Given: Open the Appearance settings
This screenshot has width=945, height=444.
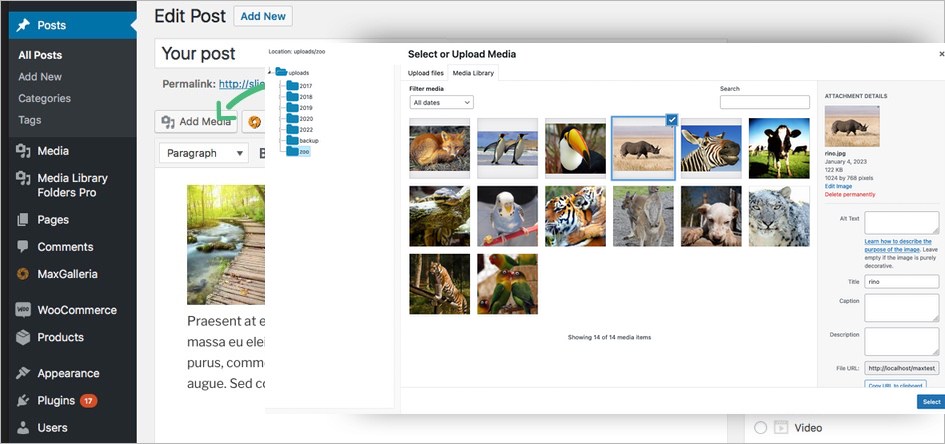Looking at the screenshot, I should click(x=68, y=373).
